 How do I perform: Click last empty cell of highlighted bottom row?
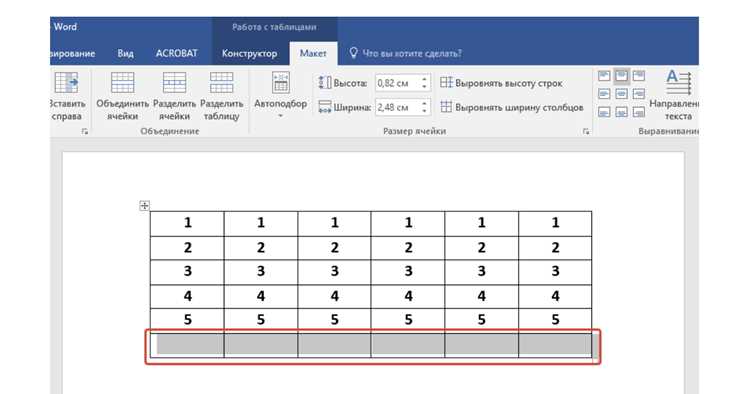click(x=555, y=345)
